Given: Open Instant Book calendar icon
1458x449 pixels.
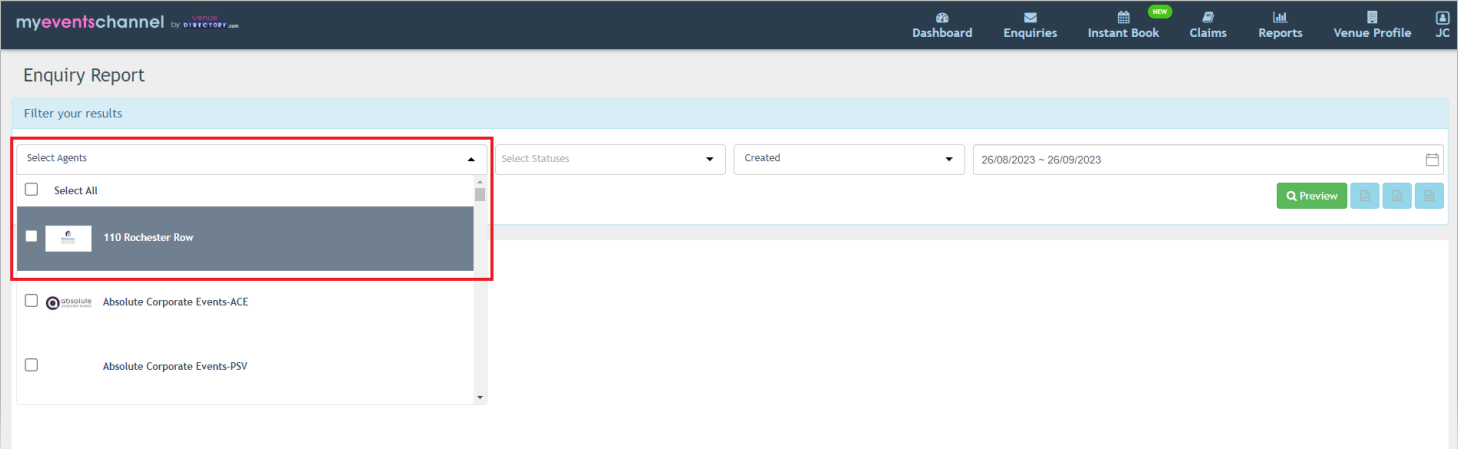Looking at the screenshot, I should 1123,17.
